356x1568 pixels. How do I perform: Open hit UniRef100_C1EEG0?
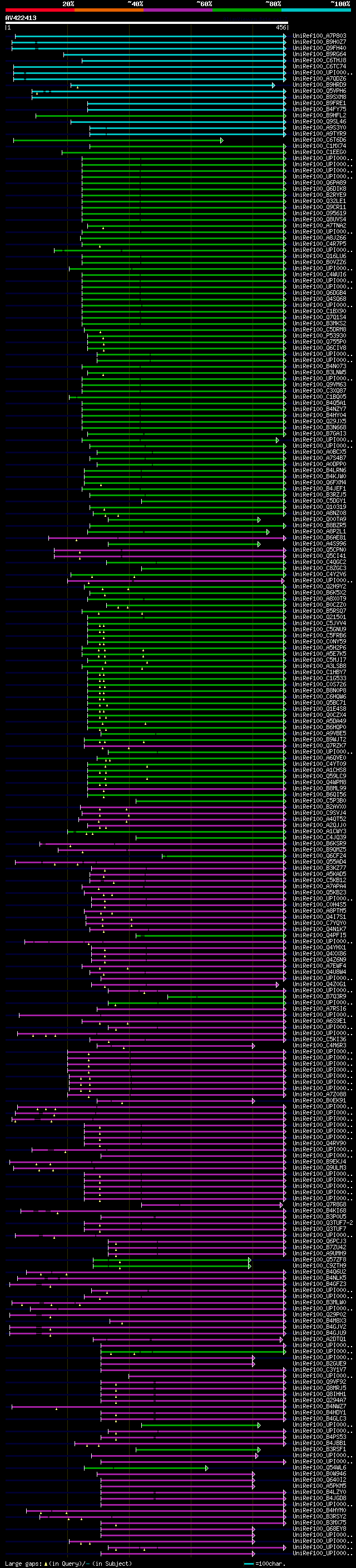pyautogui.click(x=319, y=152)
